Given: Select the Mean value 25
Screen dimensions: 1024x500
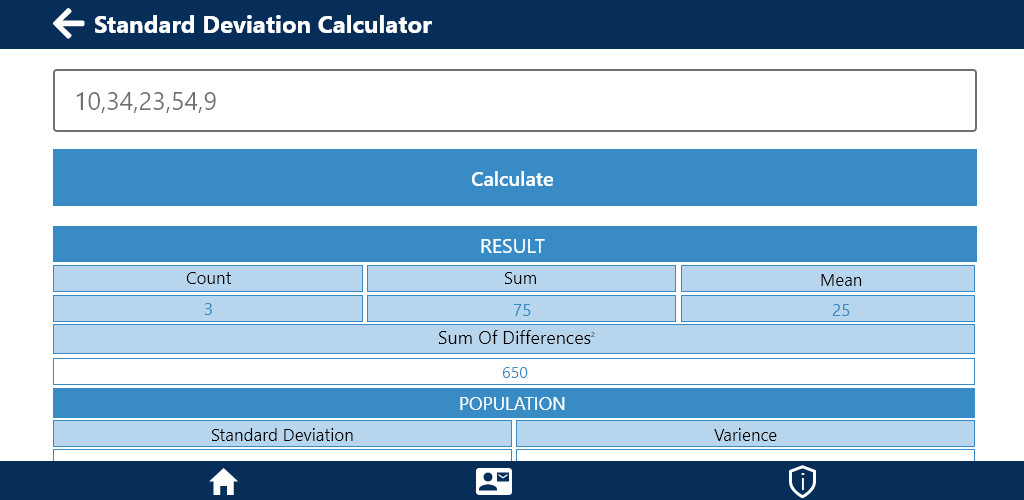Looking at the screenshot, I should point(828,309).
